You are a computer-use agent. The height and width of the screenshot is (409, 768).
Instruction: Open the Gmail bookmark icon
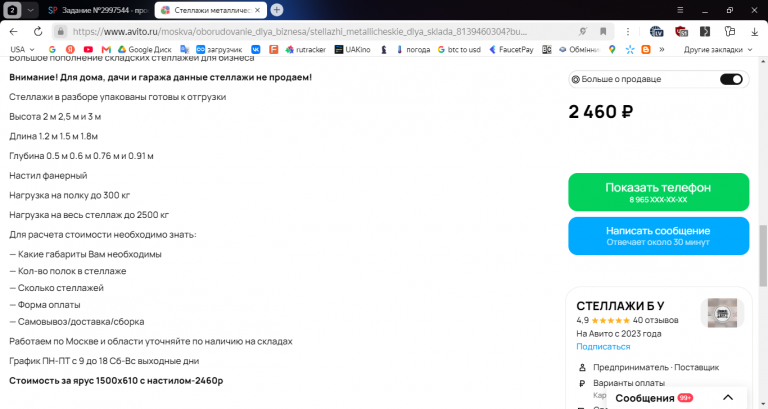click(x=106, y=49)
